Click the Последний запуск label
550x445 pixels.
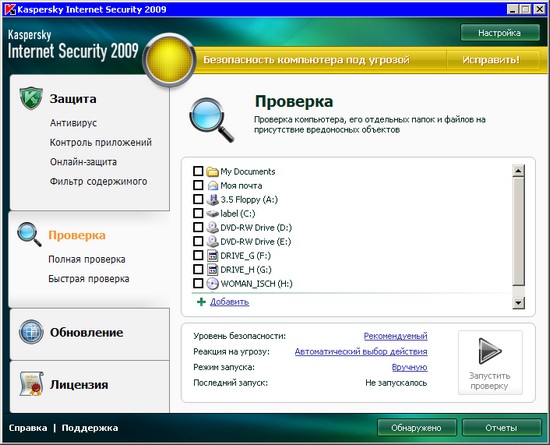[230, 383]
